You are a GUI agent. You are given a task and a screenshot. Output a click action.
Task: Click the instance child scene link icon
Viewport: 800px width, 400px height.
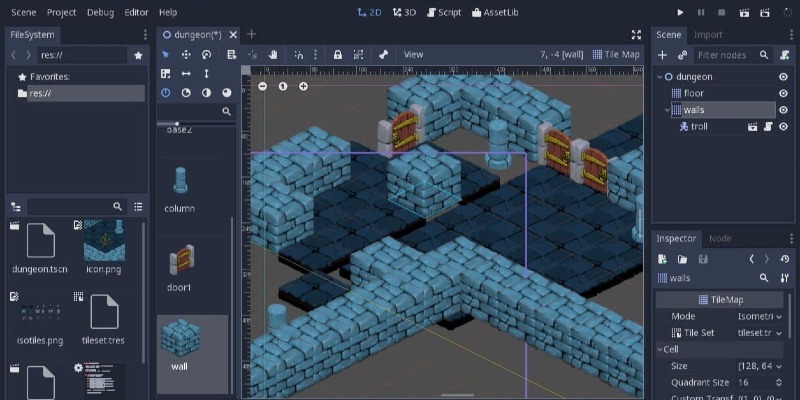click(683, 55)
